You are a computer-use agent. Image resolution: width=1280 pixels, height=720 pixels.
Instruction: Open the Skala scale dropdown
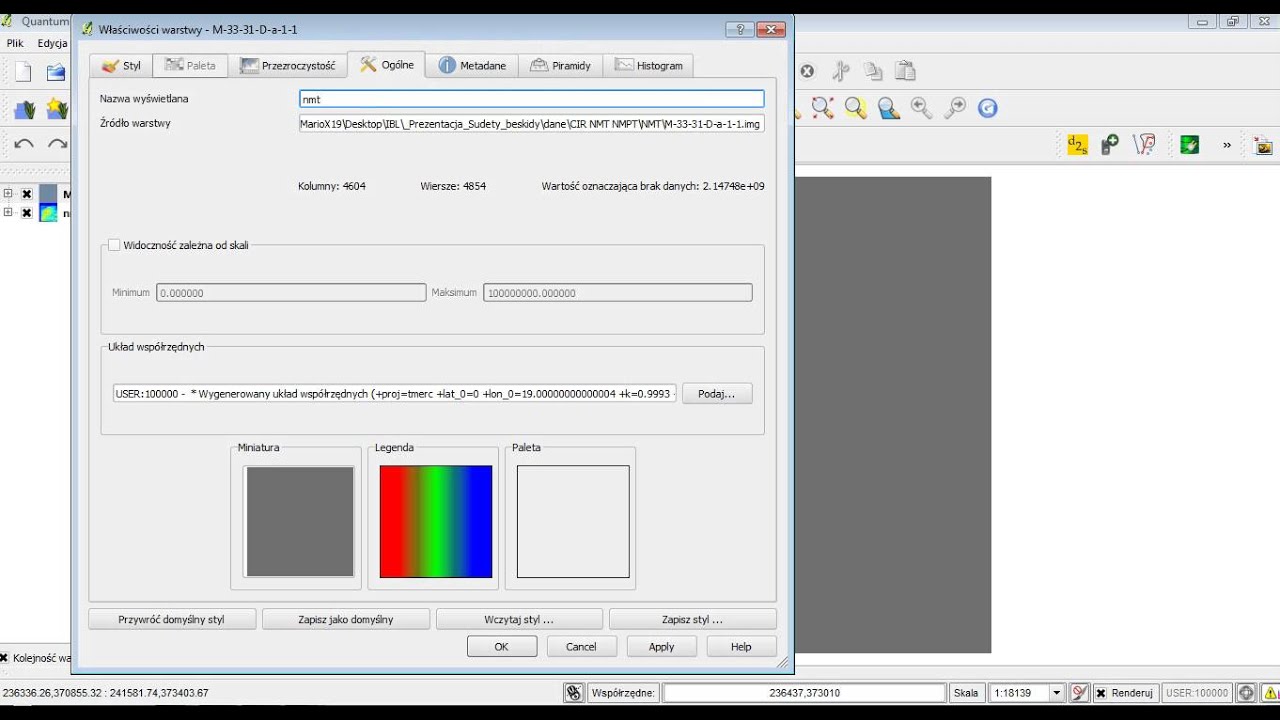(1057, 692)
